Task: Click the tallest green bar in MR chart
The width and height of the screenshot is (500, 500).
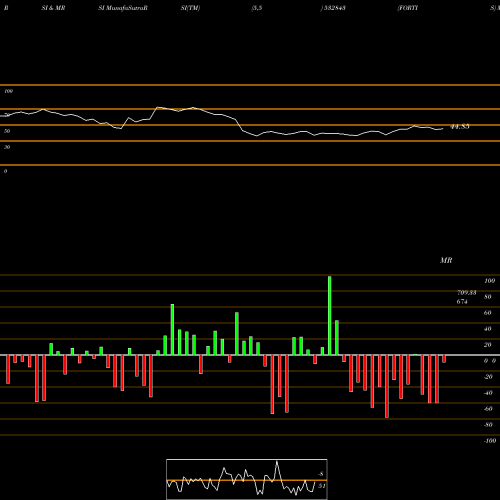Action: point(330,316)
